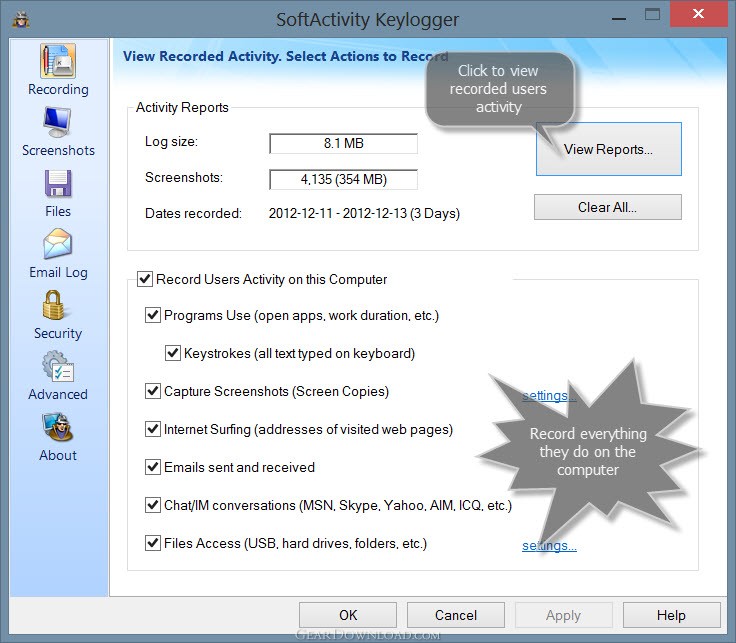Select the About label in sidebar
The height and width of the screenshot is (643, 736).
(x=58, y=455)
